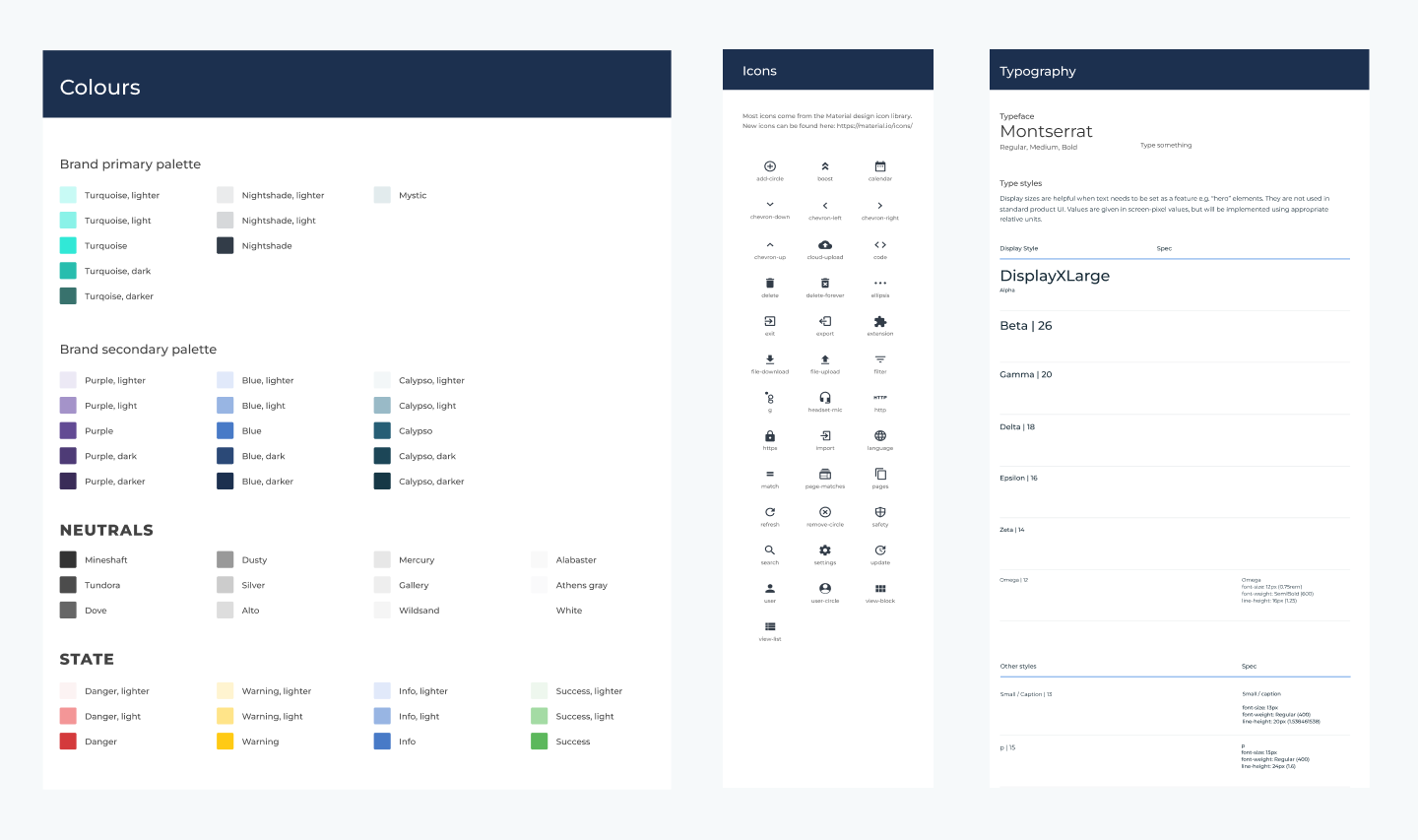Click the calendar icon
The height and width of the screenshot is (840, 1418).
click(879, 167)
